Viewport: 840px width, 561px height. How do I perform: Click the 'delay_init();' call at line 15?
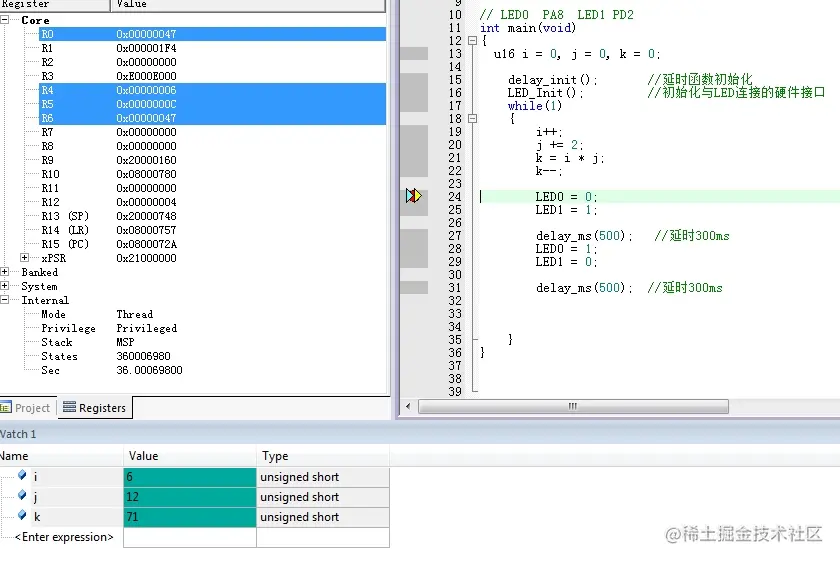[x=552, y=80]
